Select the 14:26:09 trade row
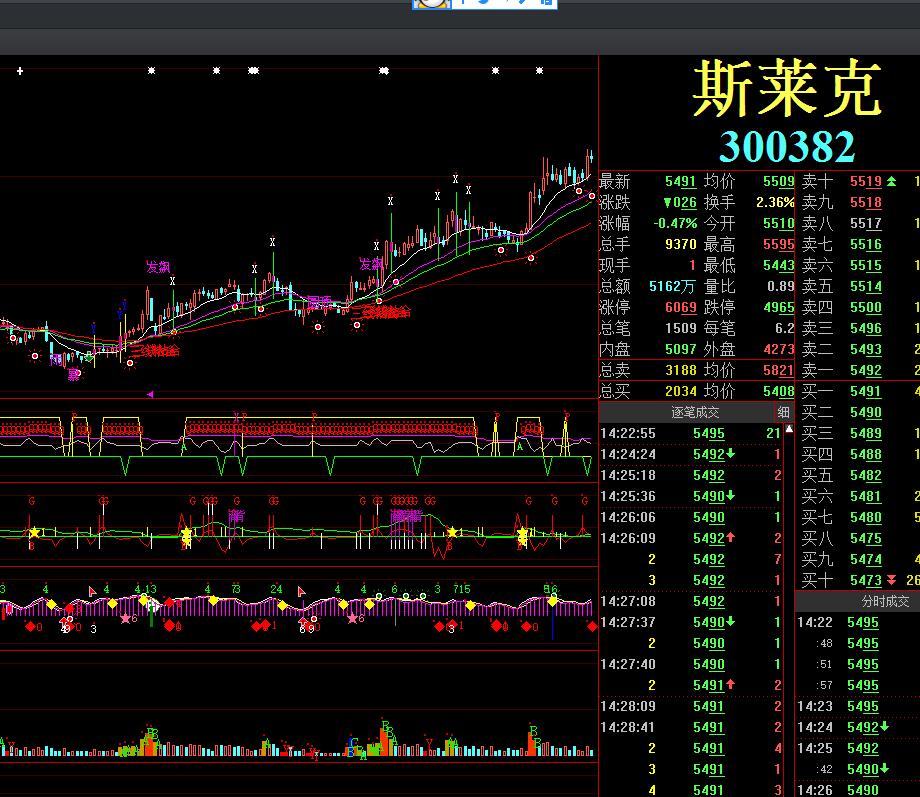 691,538
